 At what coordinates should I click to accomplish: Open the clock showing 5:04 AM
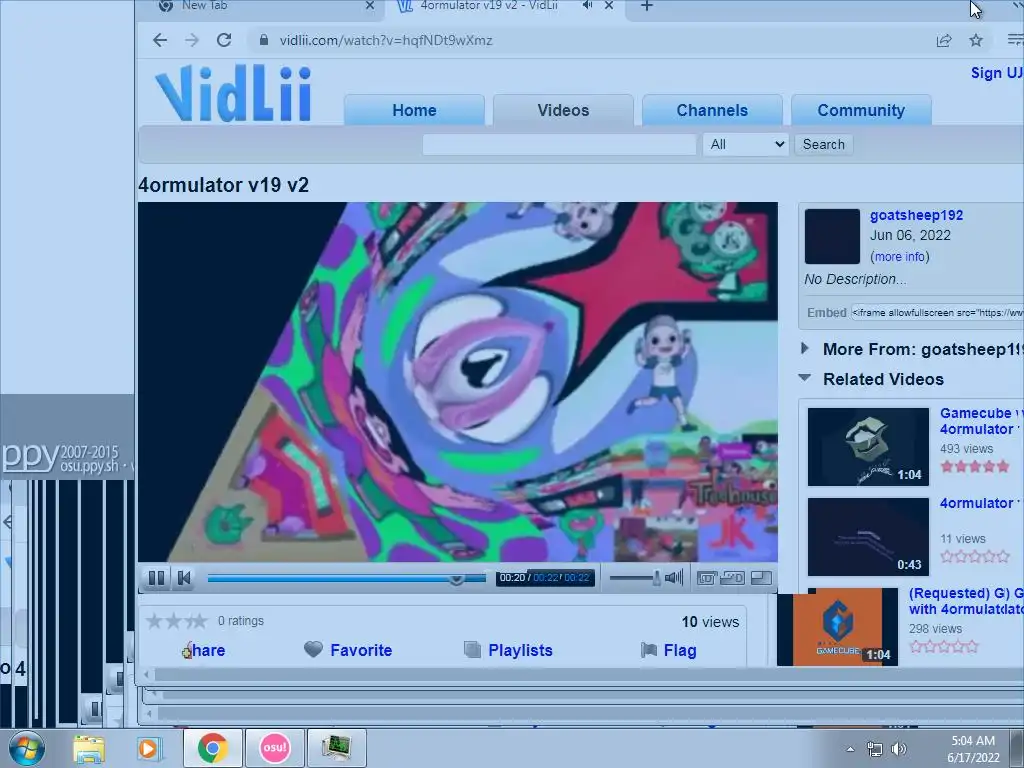(x=973, y=749)
